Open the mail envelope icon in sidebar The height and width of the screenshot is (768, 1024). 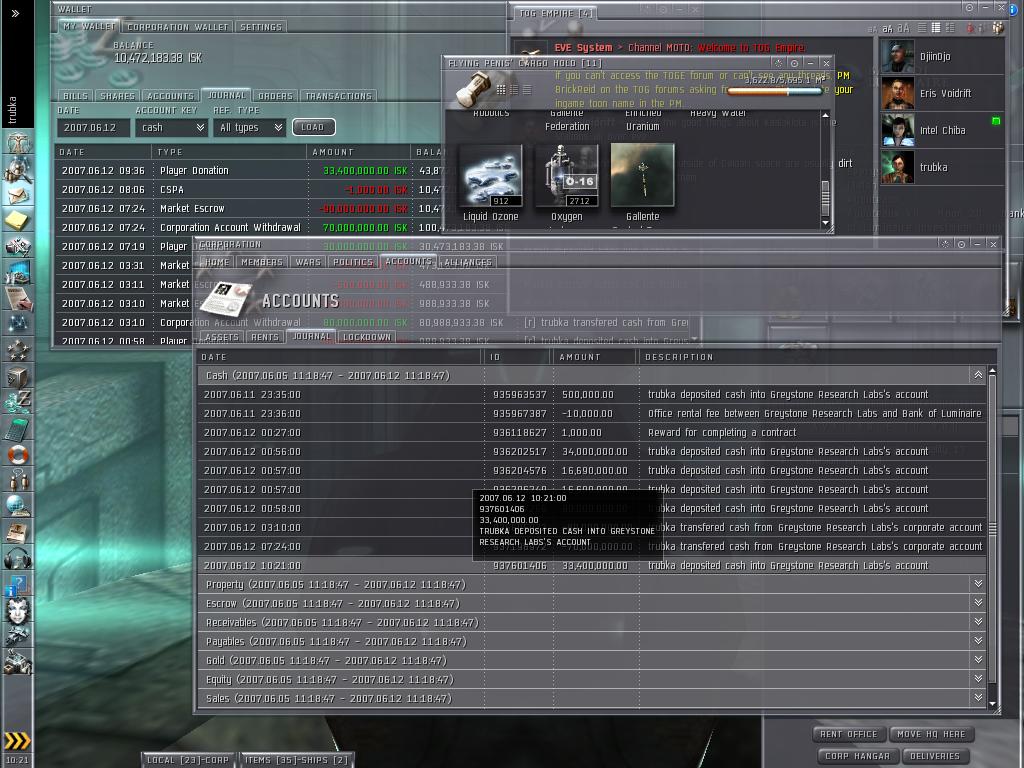[x=18, y=195]
